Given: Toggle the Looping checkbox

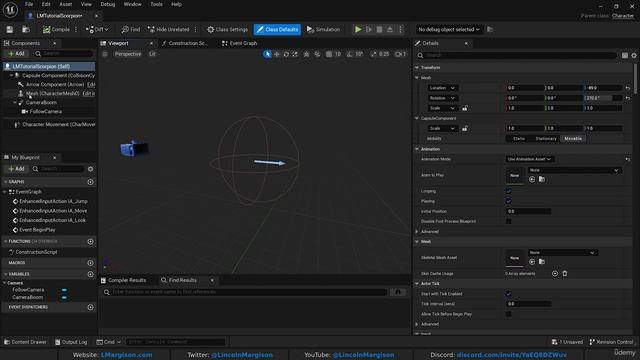Looking at the screenshot, I should point(509,191).
